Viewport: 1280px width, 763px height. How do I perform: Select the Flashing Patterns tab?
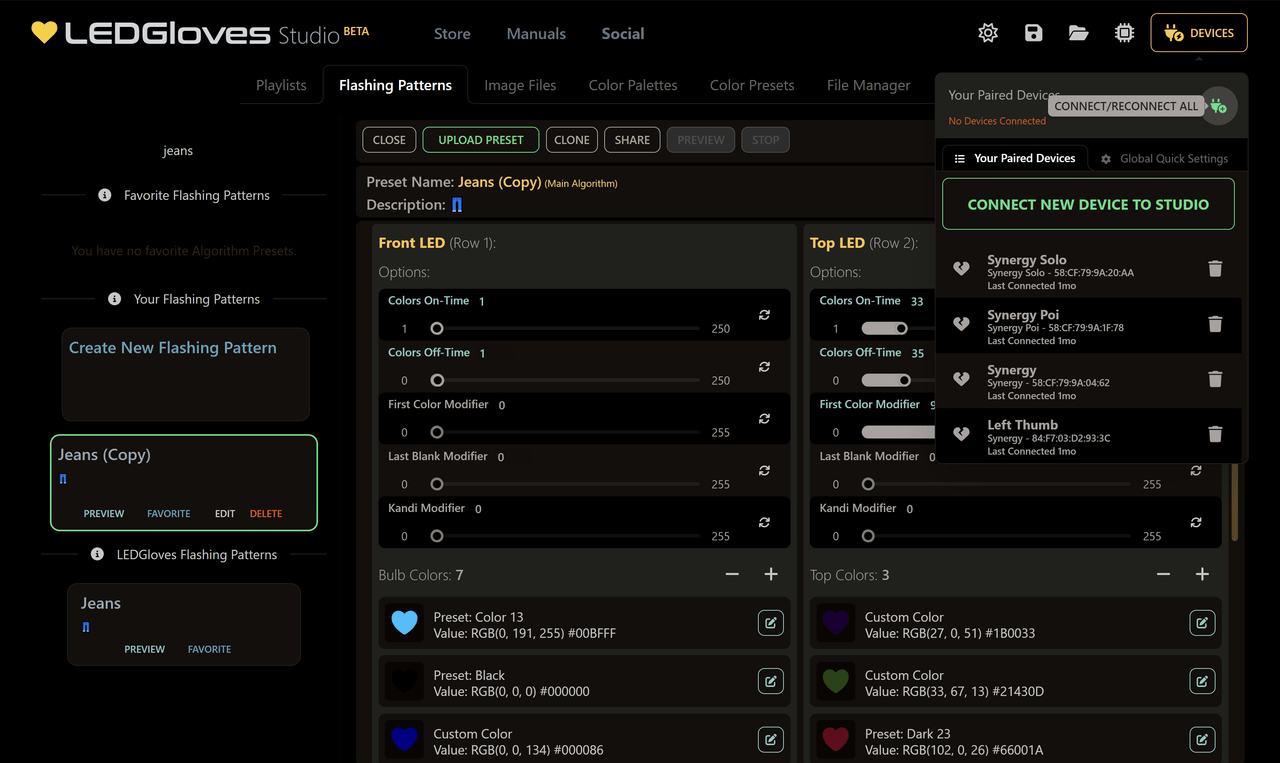395,85
